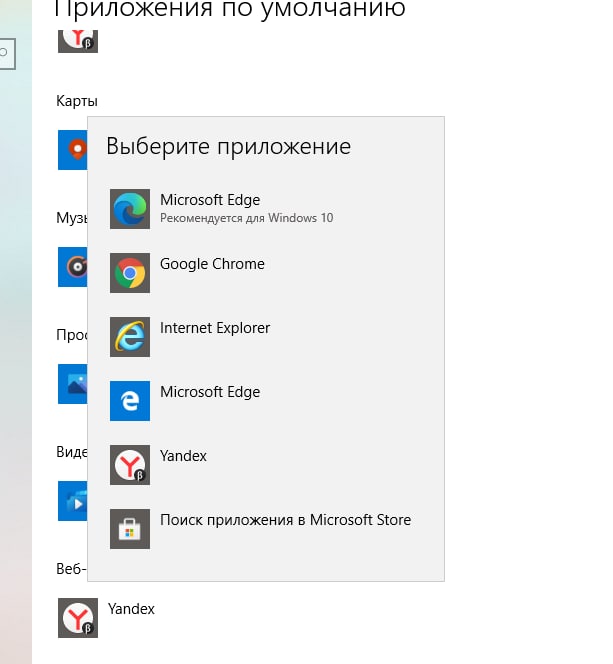Select the legacy blue Microsoft Edge icon
This screenshot has height=664, width=613.
(130, 401)
